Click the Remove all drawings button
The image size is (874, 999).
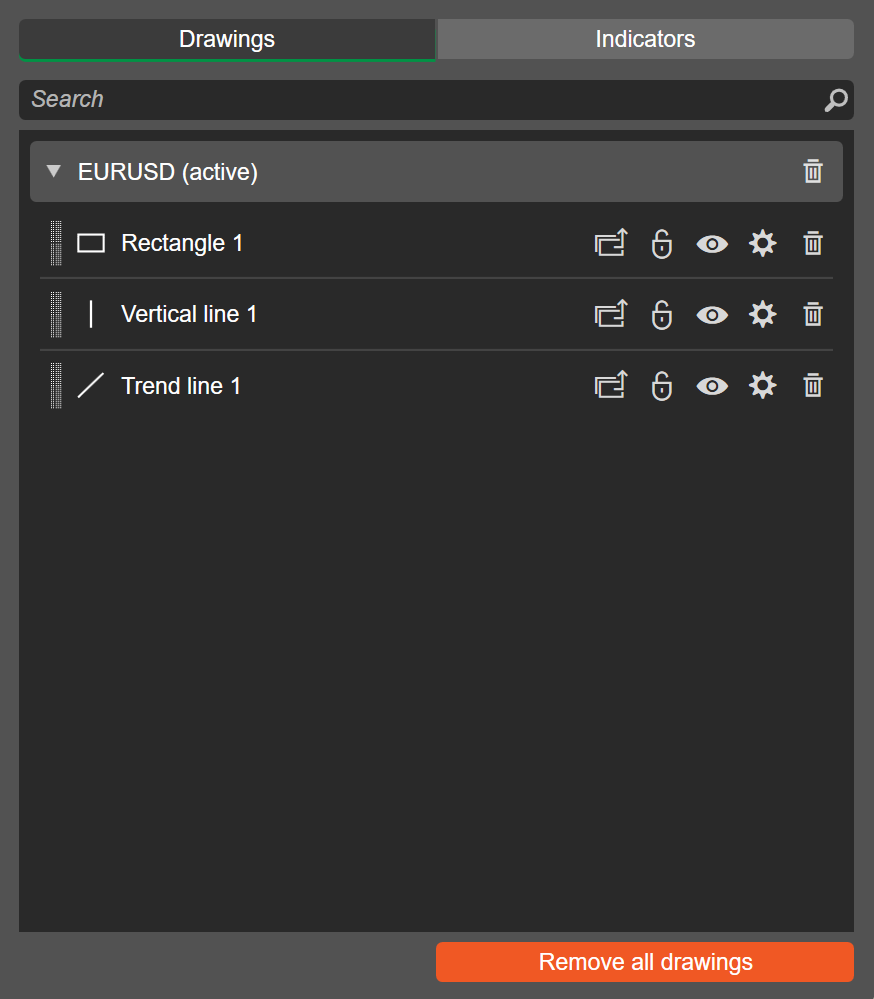(x=645, y=962)
